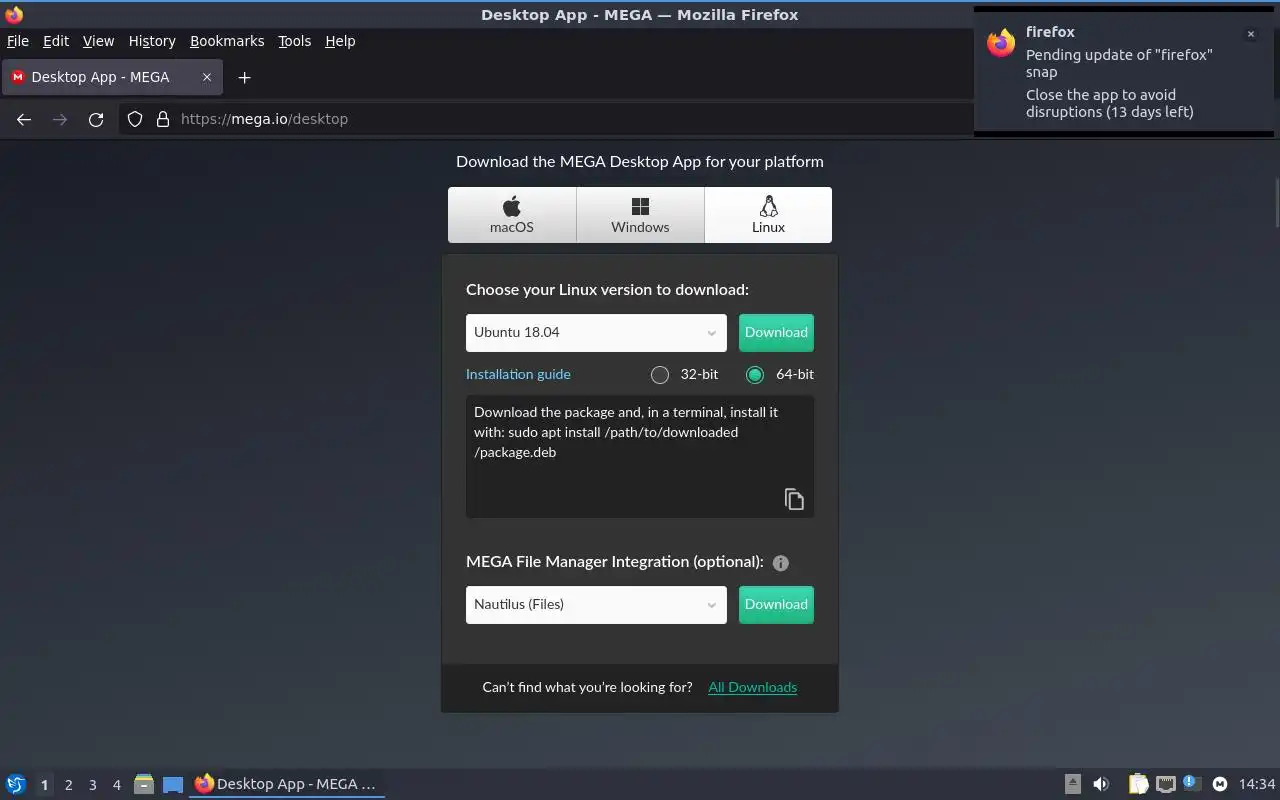The width and height of the screenshot is (1280, 800).
Task: Switch to workspace 2
Action: 69,785
